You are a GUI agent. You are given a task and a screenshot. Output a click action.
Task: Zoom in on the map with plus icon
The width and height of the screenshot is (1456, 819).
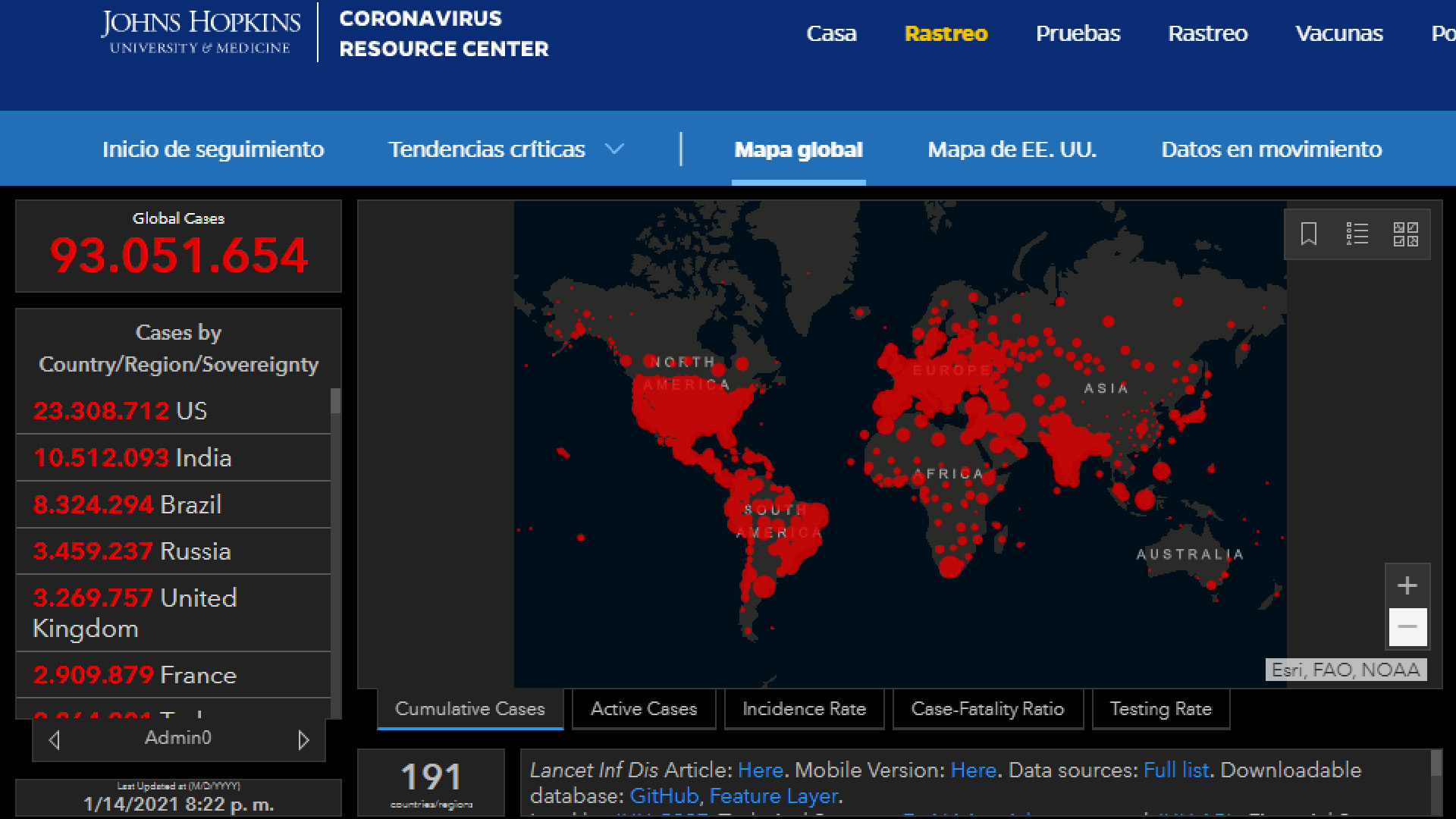pyautogui.click(x=1407, y=585)
